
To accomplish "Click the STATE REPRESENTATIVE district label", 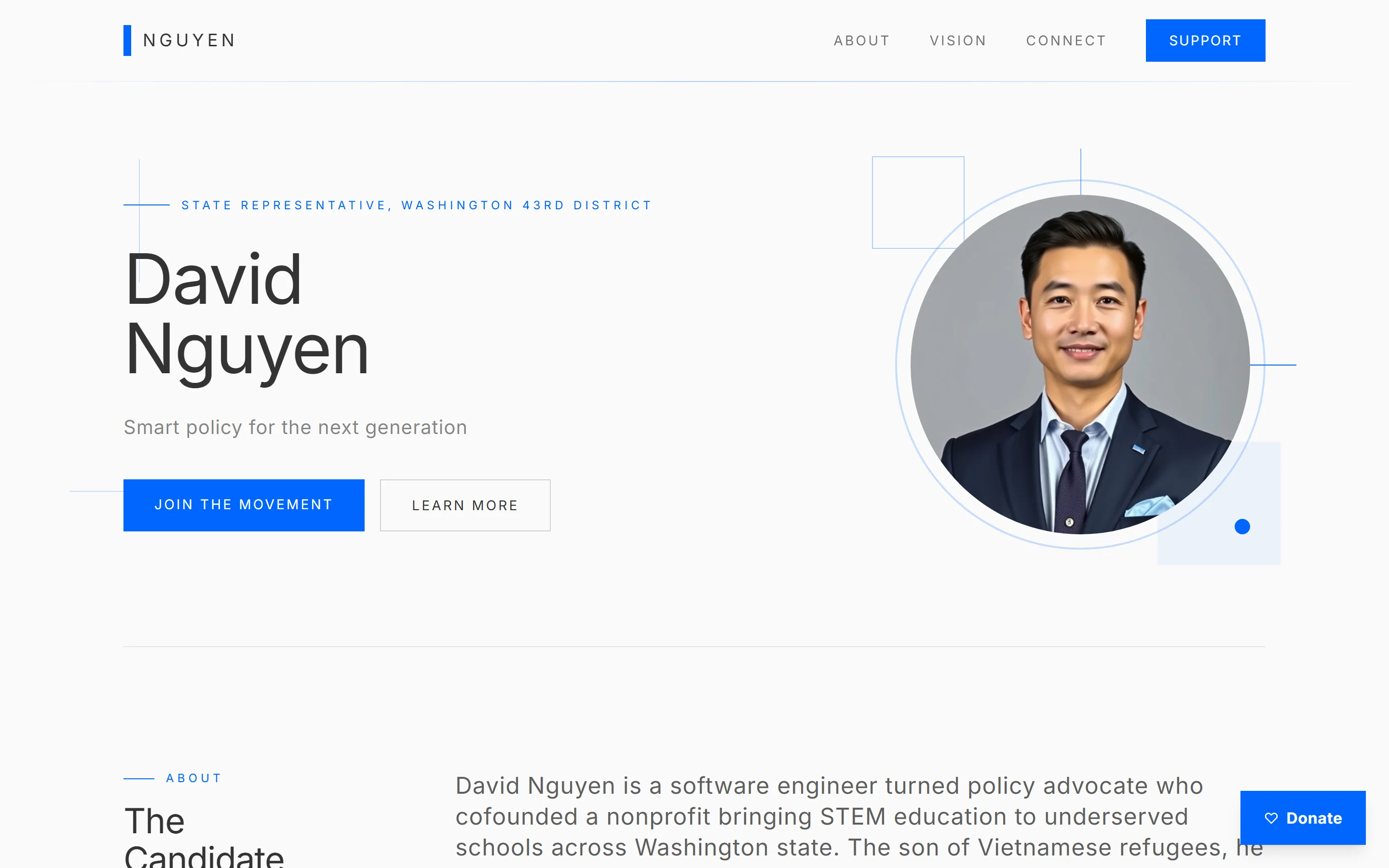I will (x=416, y=205).
